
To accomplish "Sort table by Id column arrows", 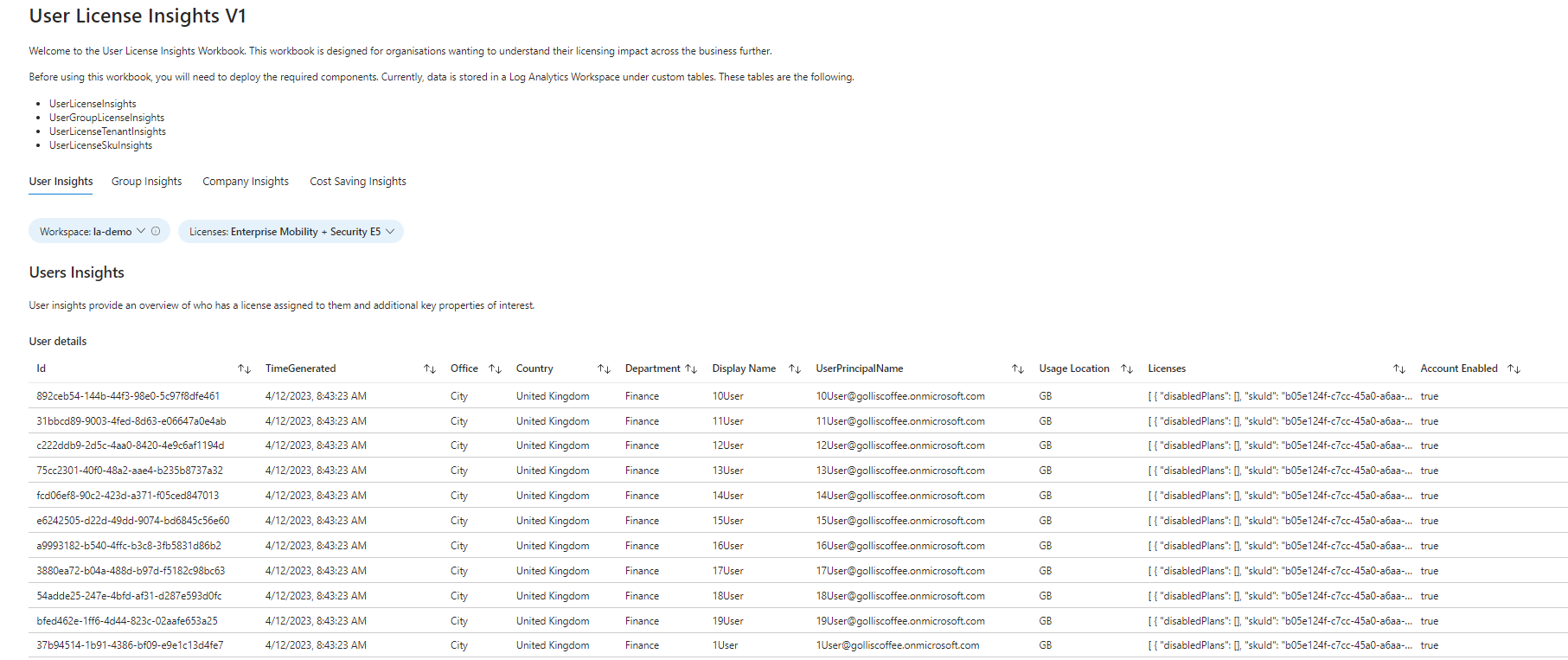I will tap(244, 369).
